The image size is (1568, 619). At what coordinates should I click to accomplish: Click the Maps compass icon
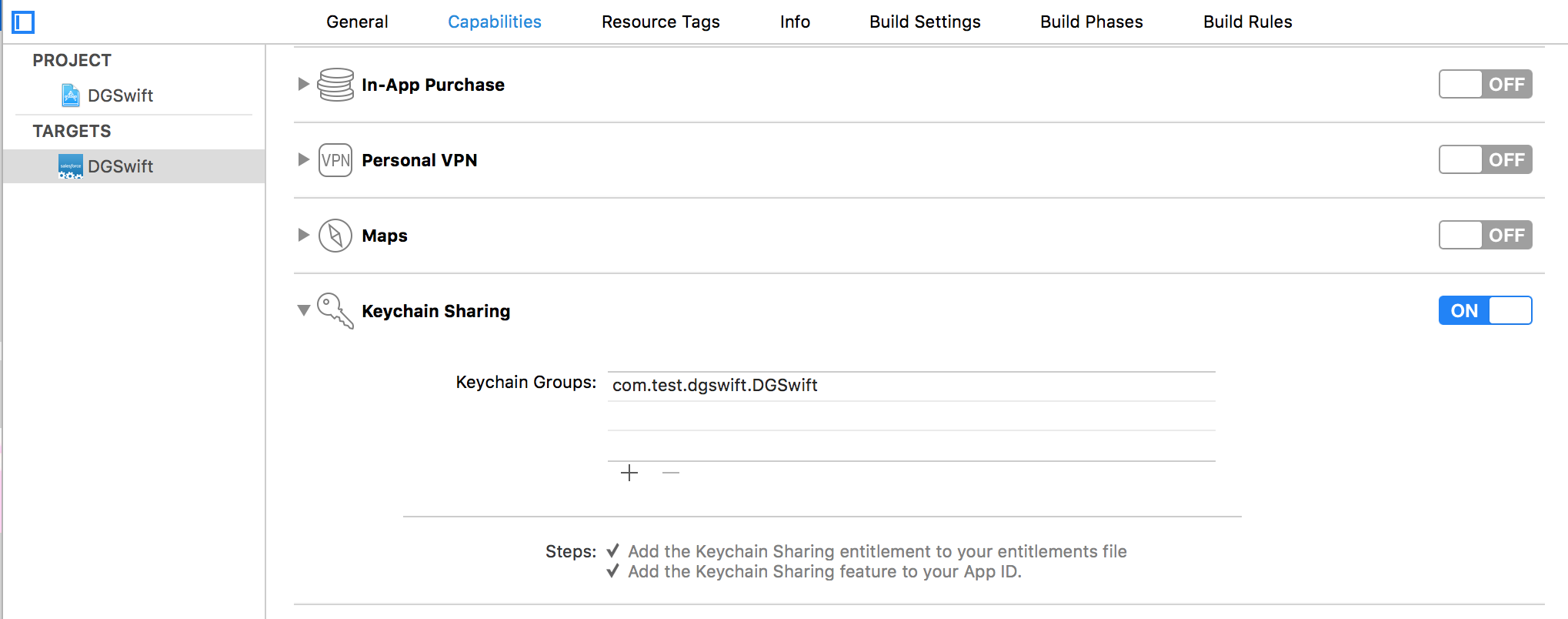pos(335,236)
